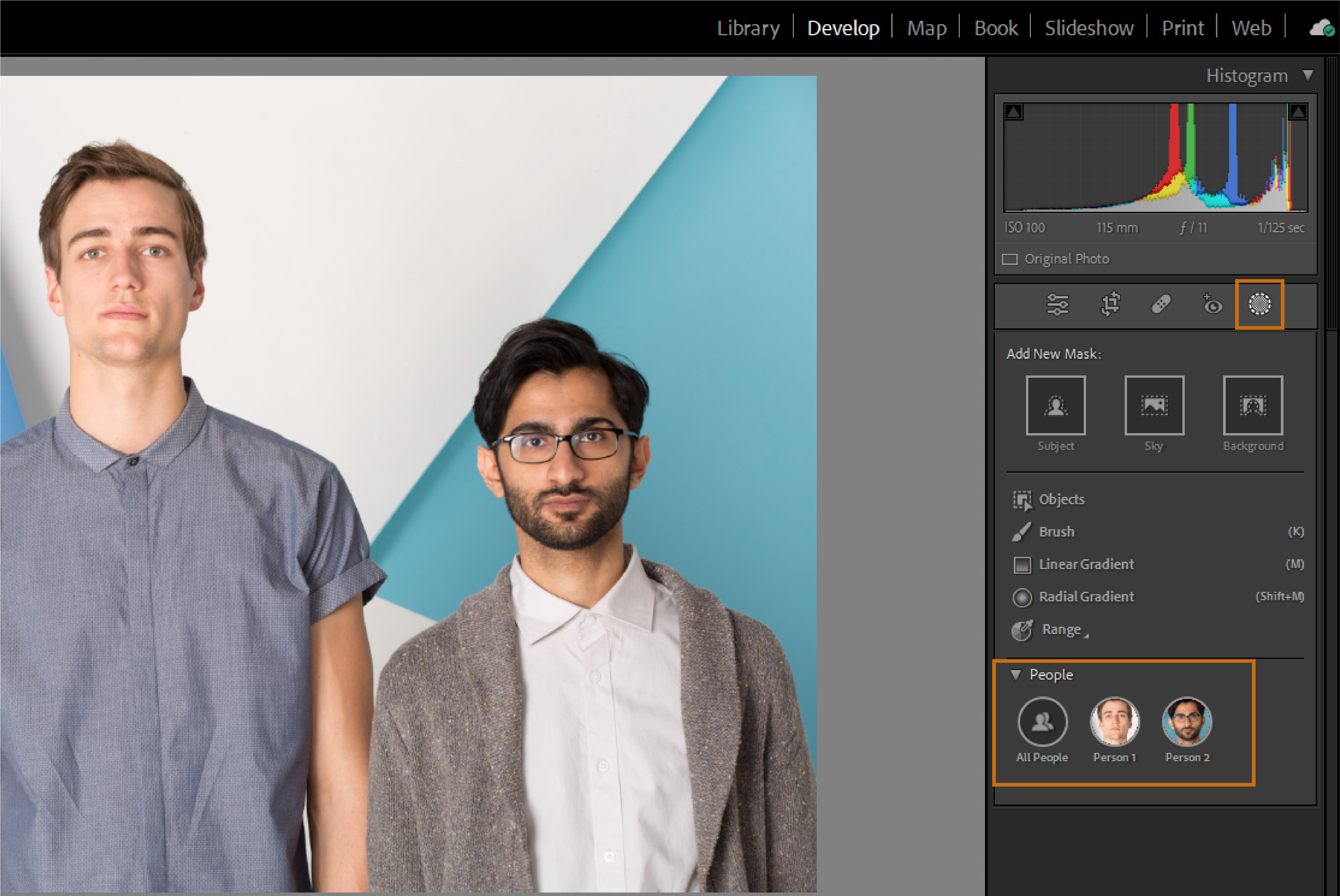Collapse the People masking section

coord(1015,675)
